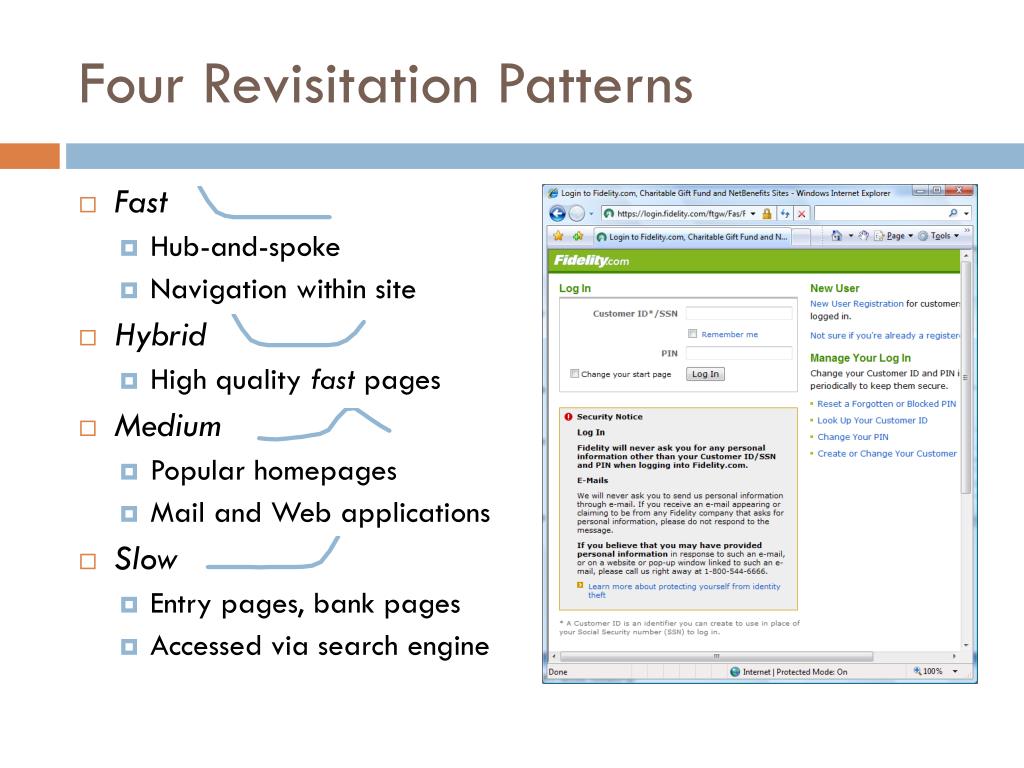Click the PIN input field

(739, 353)
